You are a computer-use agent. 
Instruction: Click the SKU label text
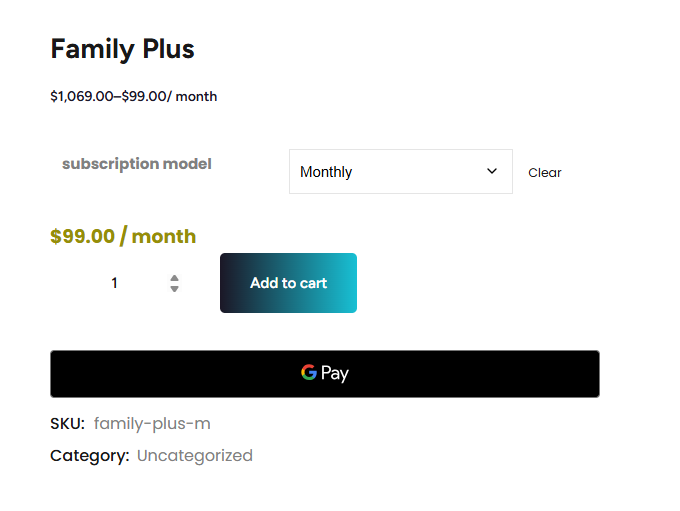tap(67, 424)
